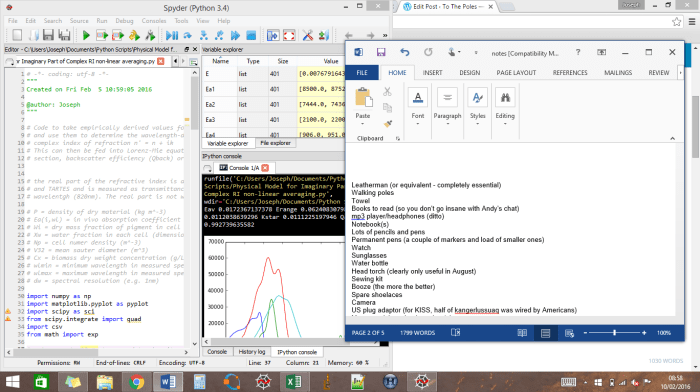Open the REFERENCES ribbon tab

(570, 73)
